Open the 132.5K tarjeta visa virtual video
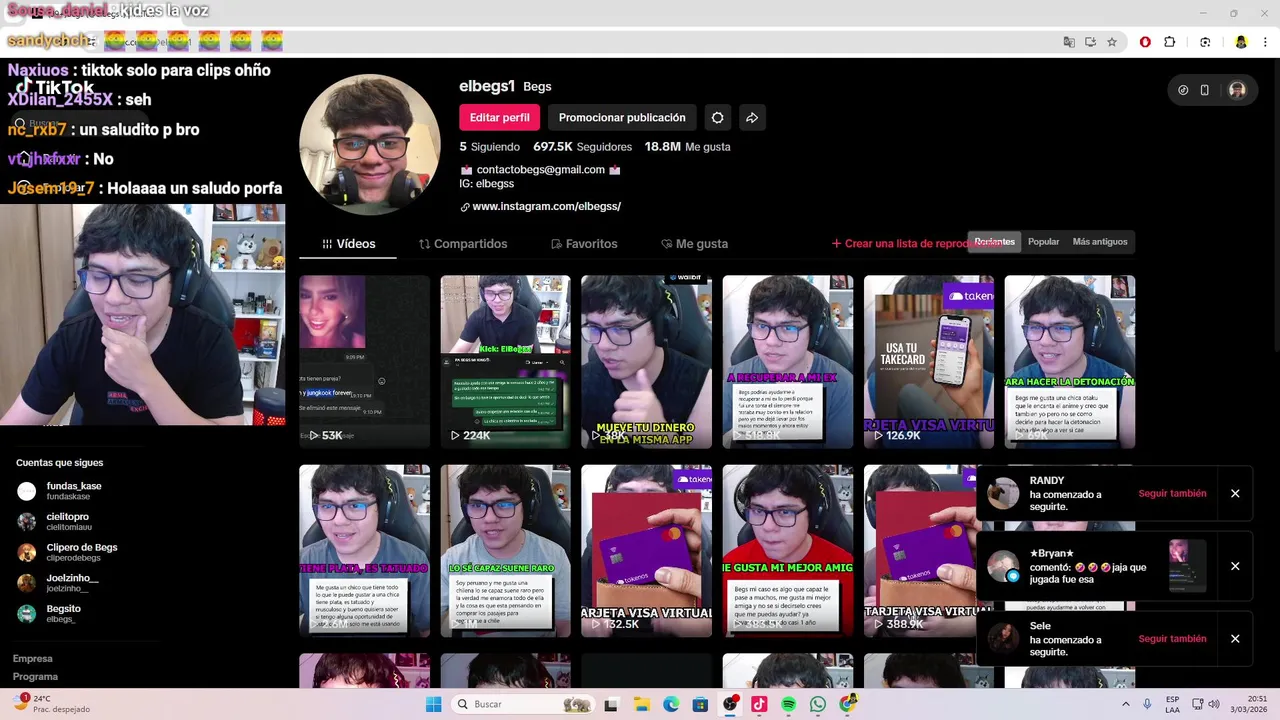The width and height of the screenshot is (1280, 720). pyautogui.click(x=646, y=551)
